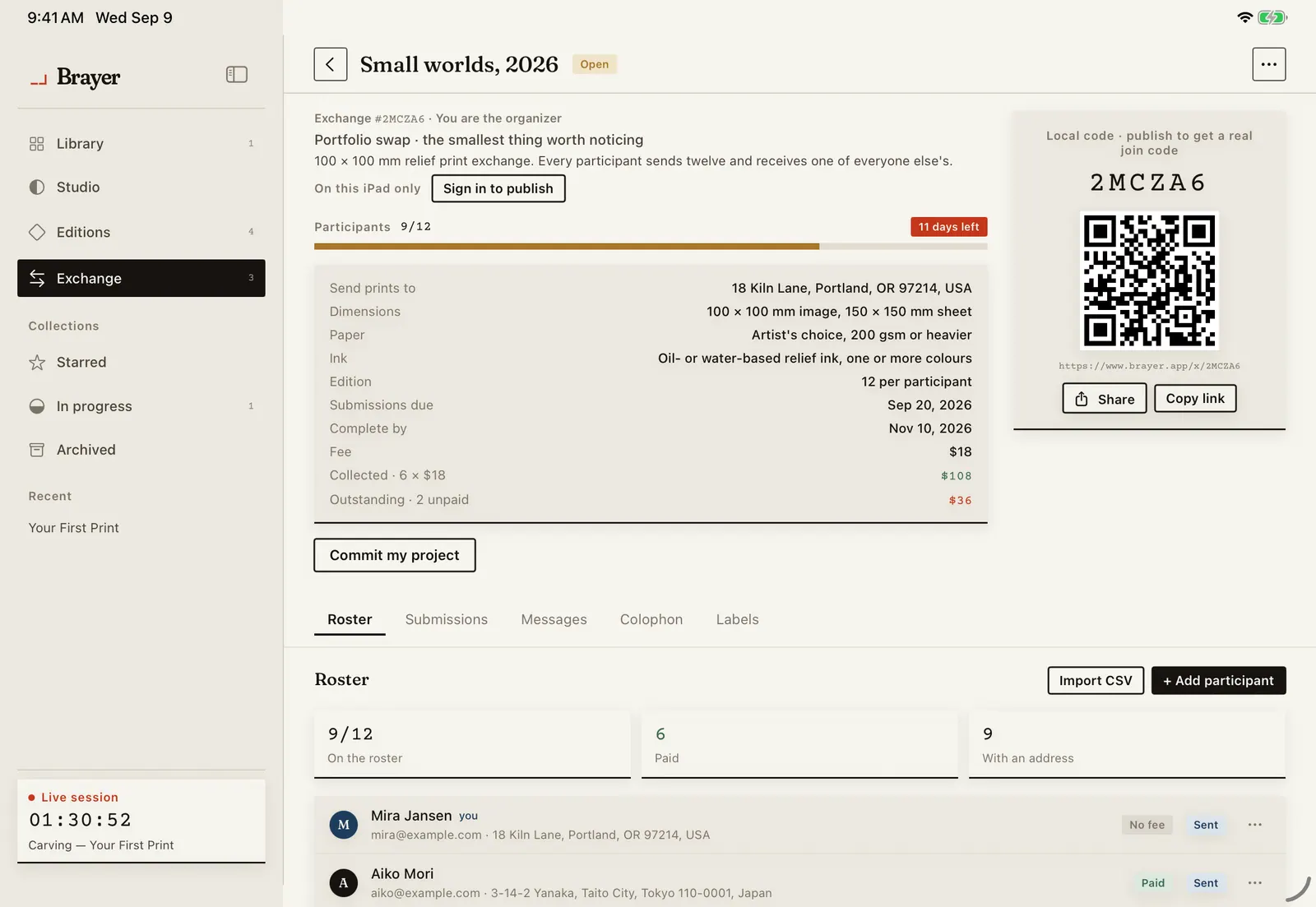Copy the exchange link
This screenshot has width=1316, height=907.
pos(1195,399)
